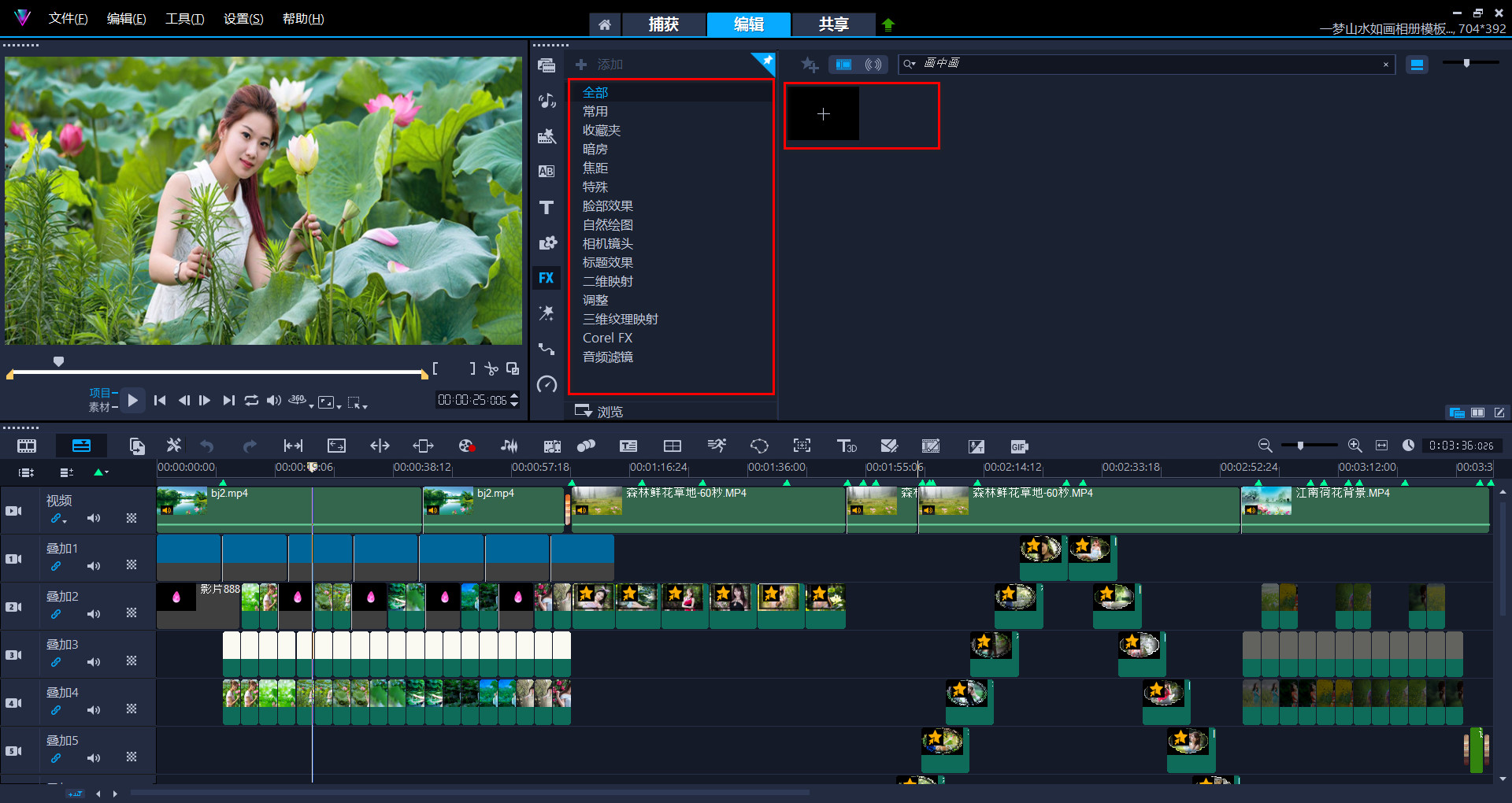Switch to the 共享 tab
This screenshot has width=1512, height=803.
833,24
